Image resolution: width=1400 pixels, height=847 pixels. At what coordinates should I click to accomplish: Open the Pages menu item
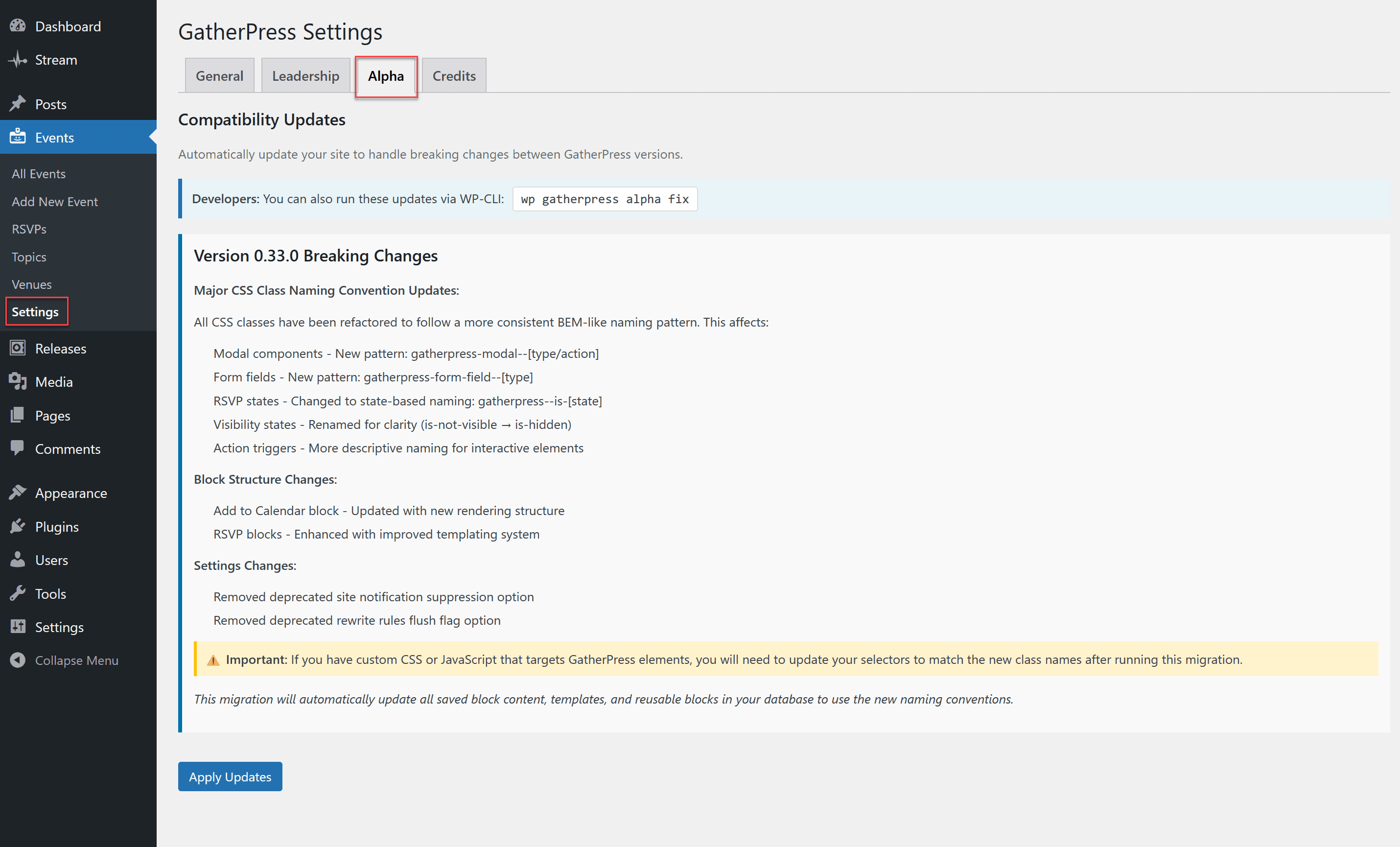pos(78,415)
